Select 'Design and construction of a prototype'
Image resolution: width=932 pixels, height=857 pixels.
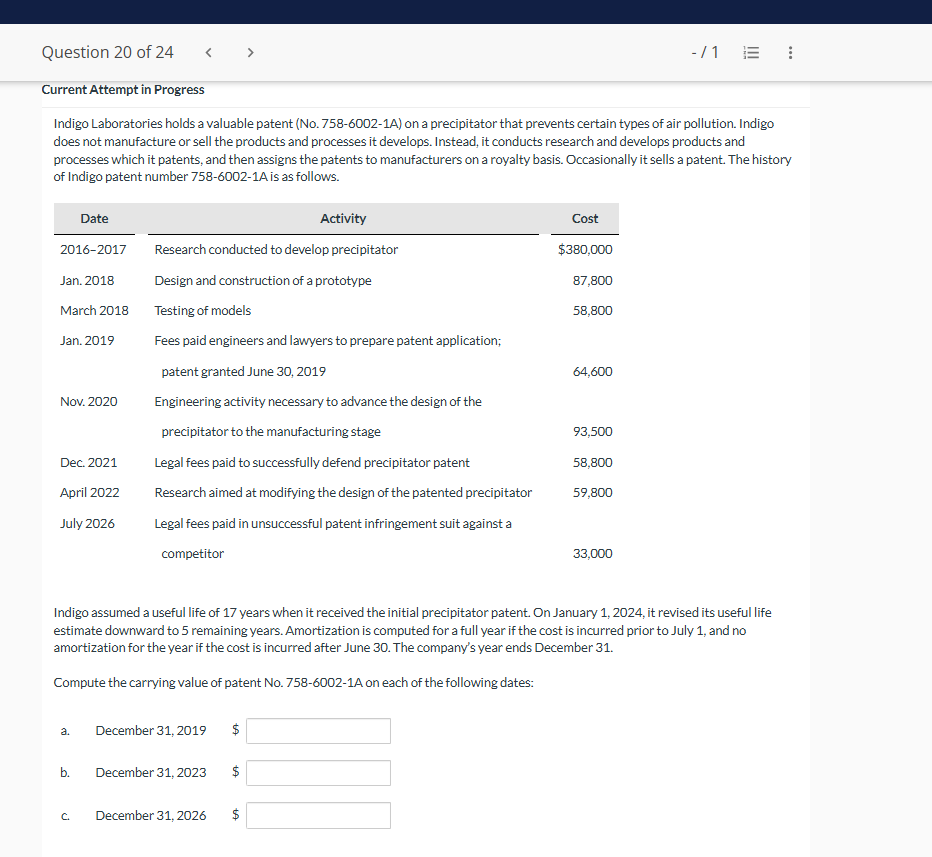pos(263,281)
